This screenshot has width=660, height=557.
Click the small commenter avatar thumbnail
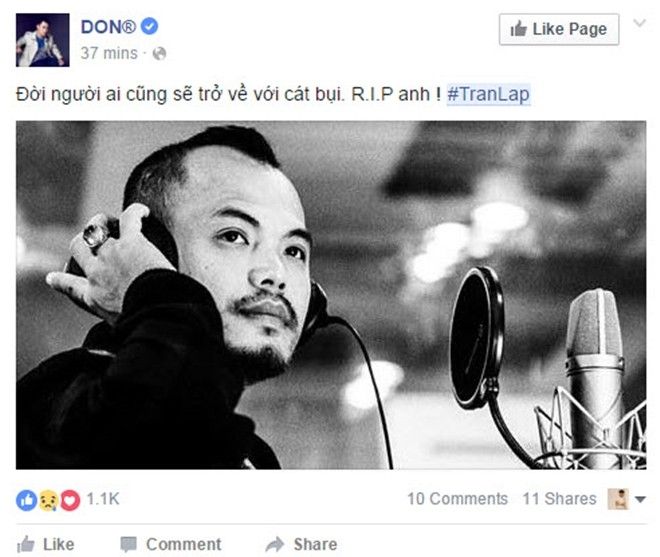coord(618,499)
